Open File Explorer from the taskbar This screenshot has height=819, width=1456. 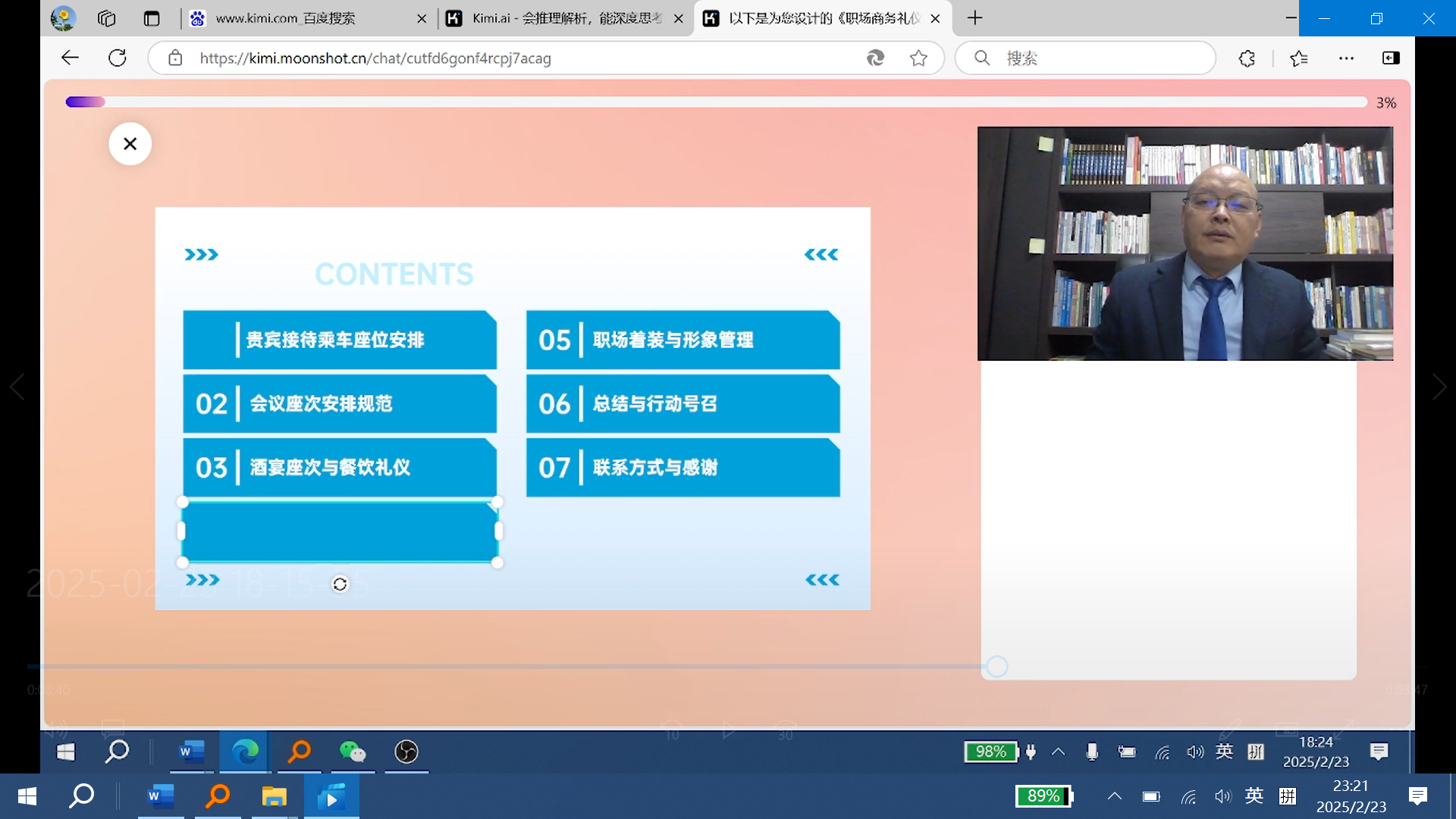[274, 796]
